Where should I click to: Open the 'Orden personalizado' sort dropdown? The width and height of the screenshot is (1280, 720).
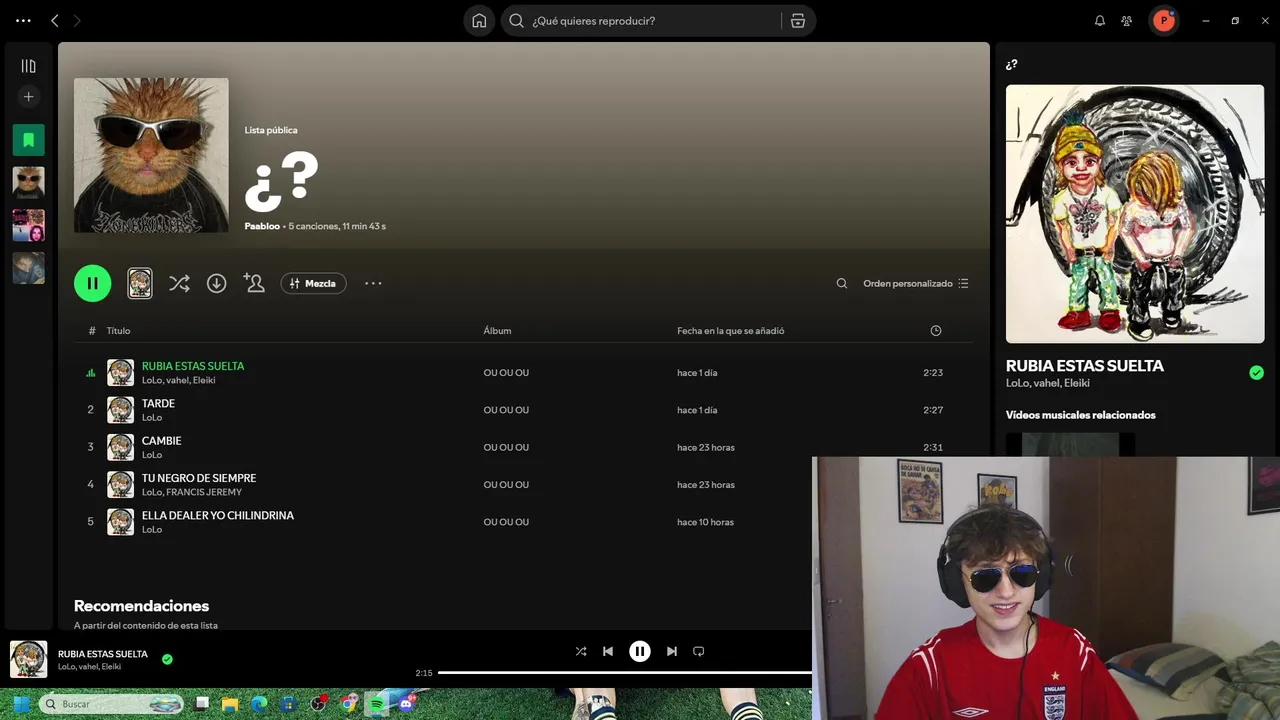pyautogui.click(x=916, y=283)
